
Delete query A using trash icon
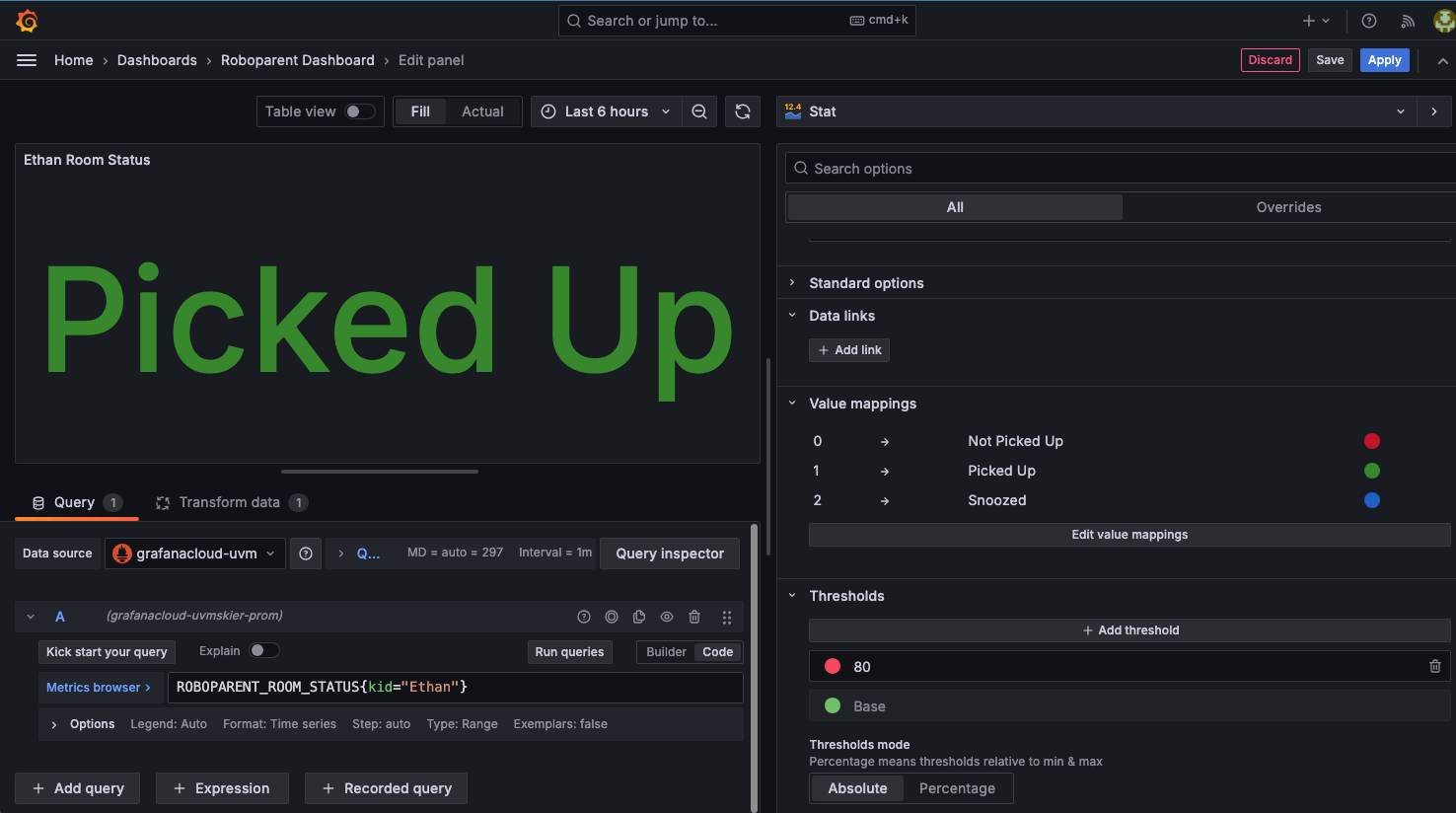pyautogui.click(x=694, y=617)
